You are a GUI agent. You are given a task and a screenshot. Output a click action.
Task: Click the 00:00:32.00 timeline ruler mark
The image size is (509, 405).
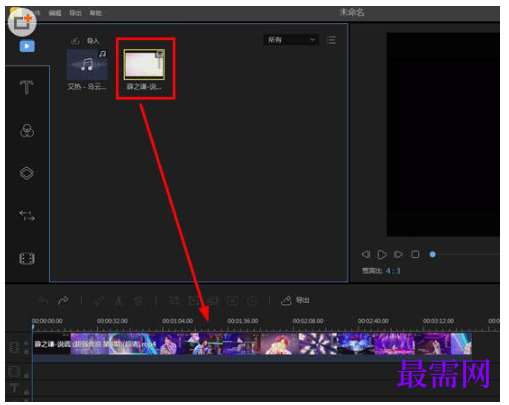coord(112,321)
